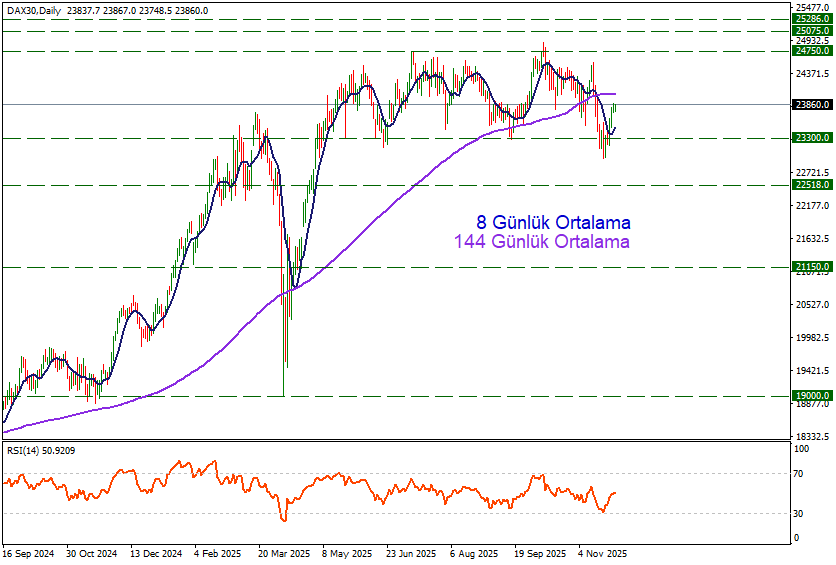Select the 21150.0 horizontal level tag
The image size is (836, 565).
tap(812, 267)
